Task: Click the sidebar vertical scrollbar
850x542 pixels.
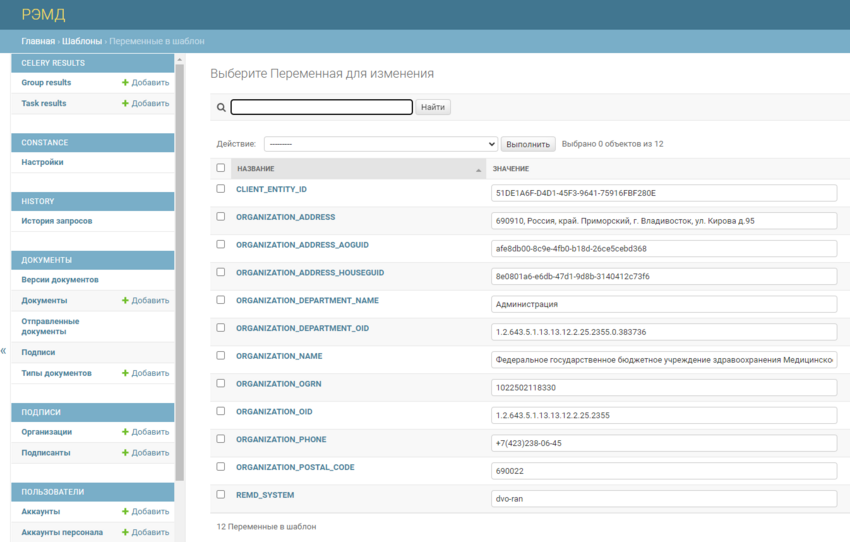Action: tap(180, 271)
